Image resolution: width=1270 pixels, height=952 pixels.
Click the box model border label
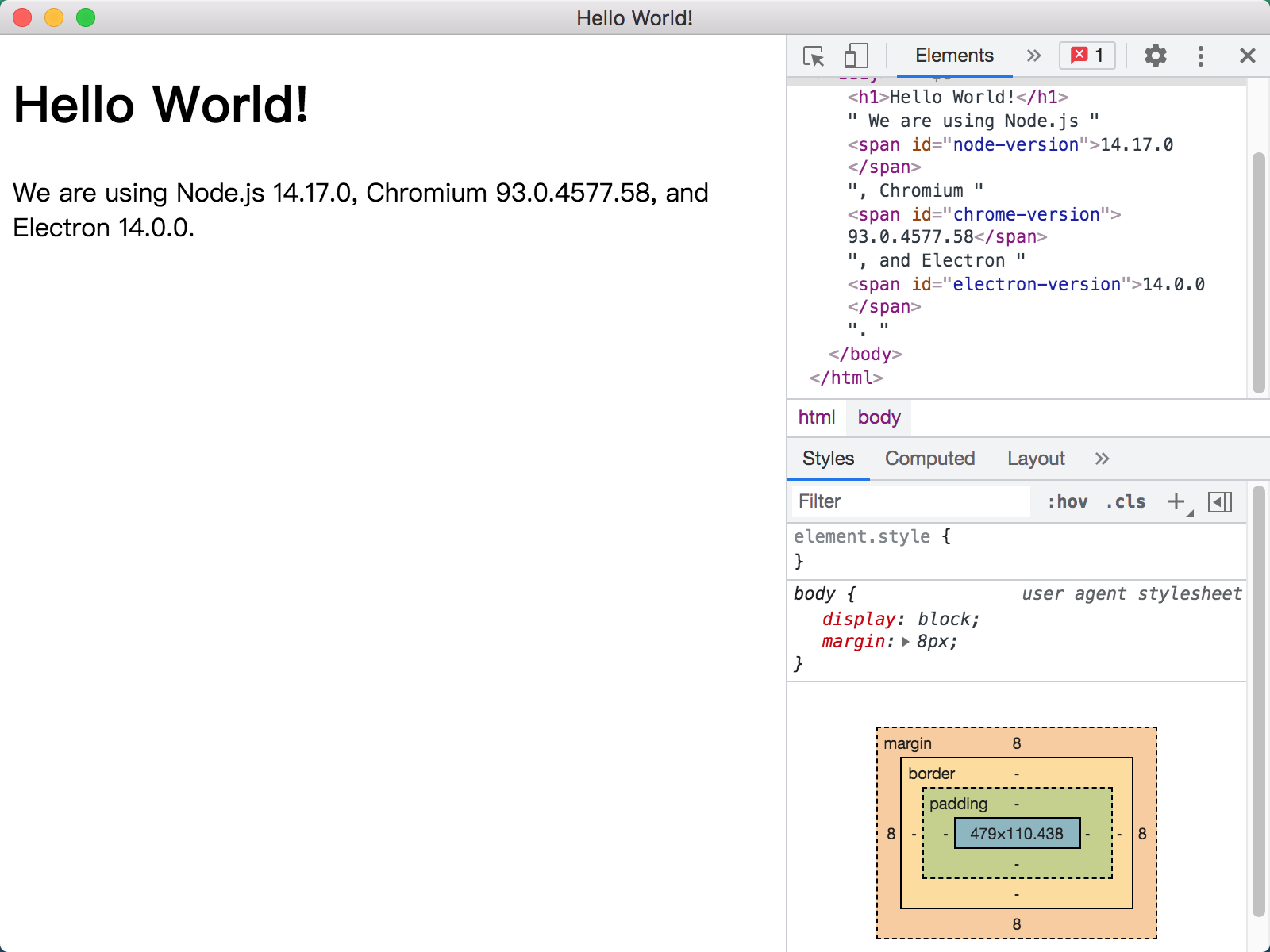932,773
